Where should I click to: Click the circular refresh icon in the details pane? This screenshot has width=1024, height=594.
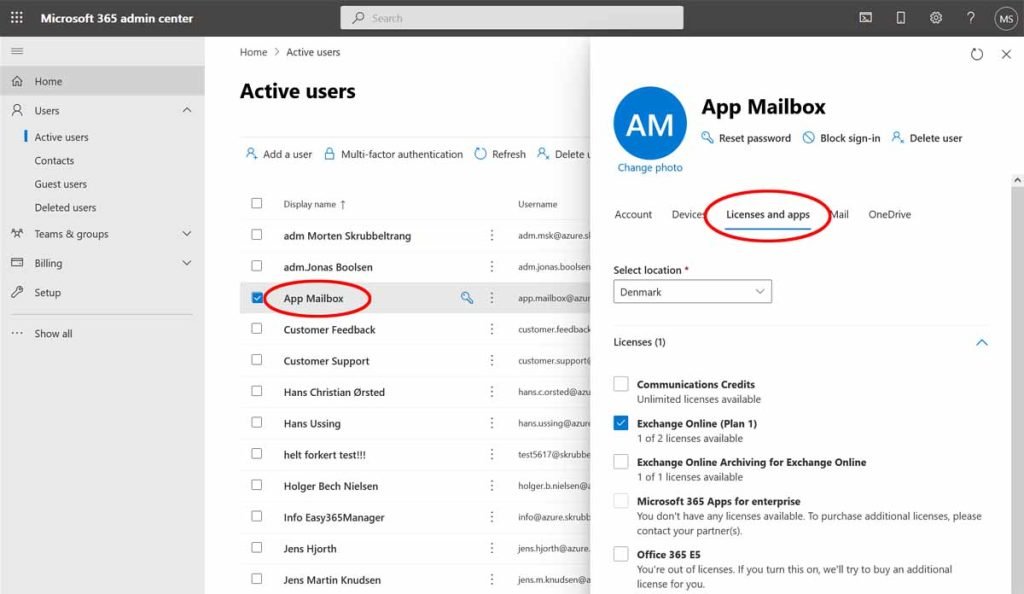(x=977, y=55)
